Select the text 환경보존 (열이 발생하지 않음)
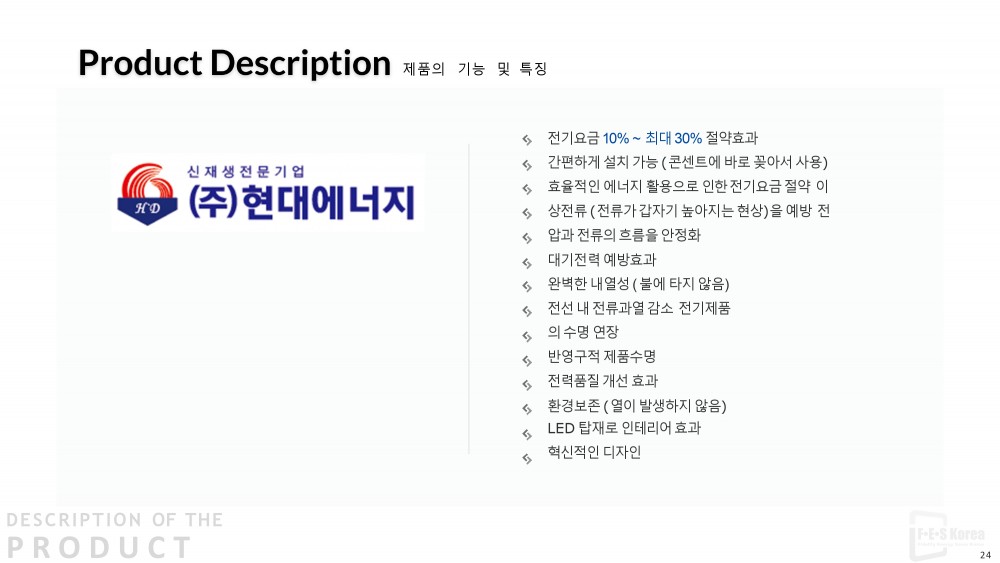 (637, 405)
